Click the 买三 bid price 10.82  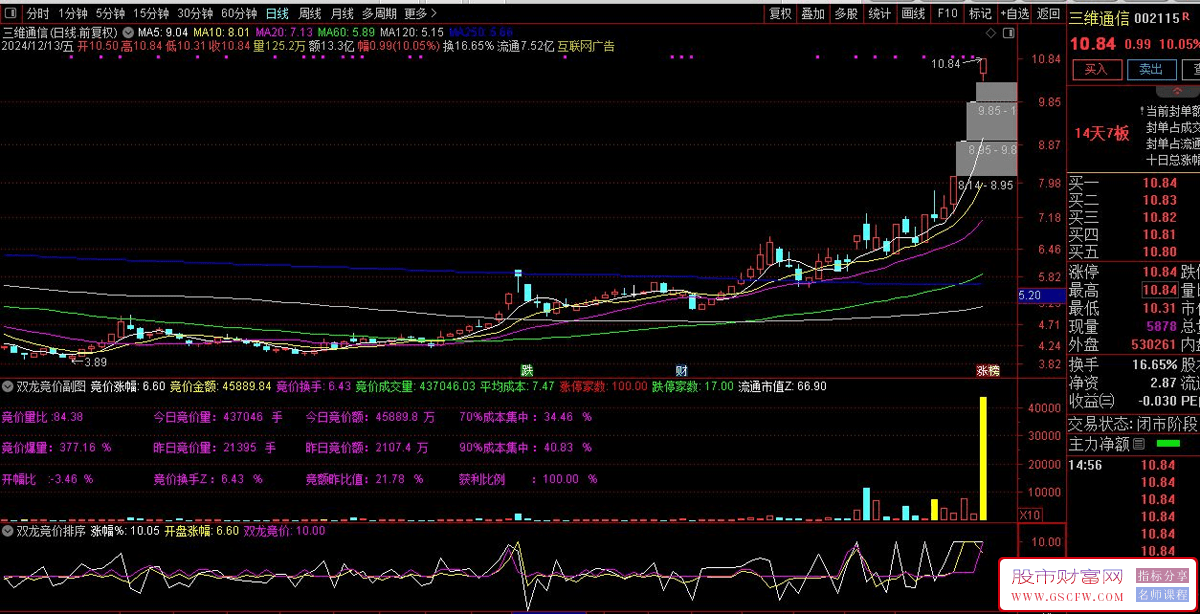tap(1160, 217)
